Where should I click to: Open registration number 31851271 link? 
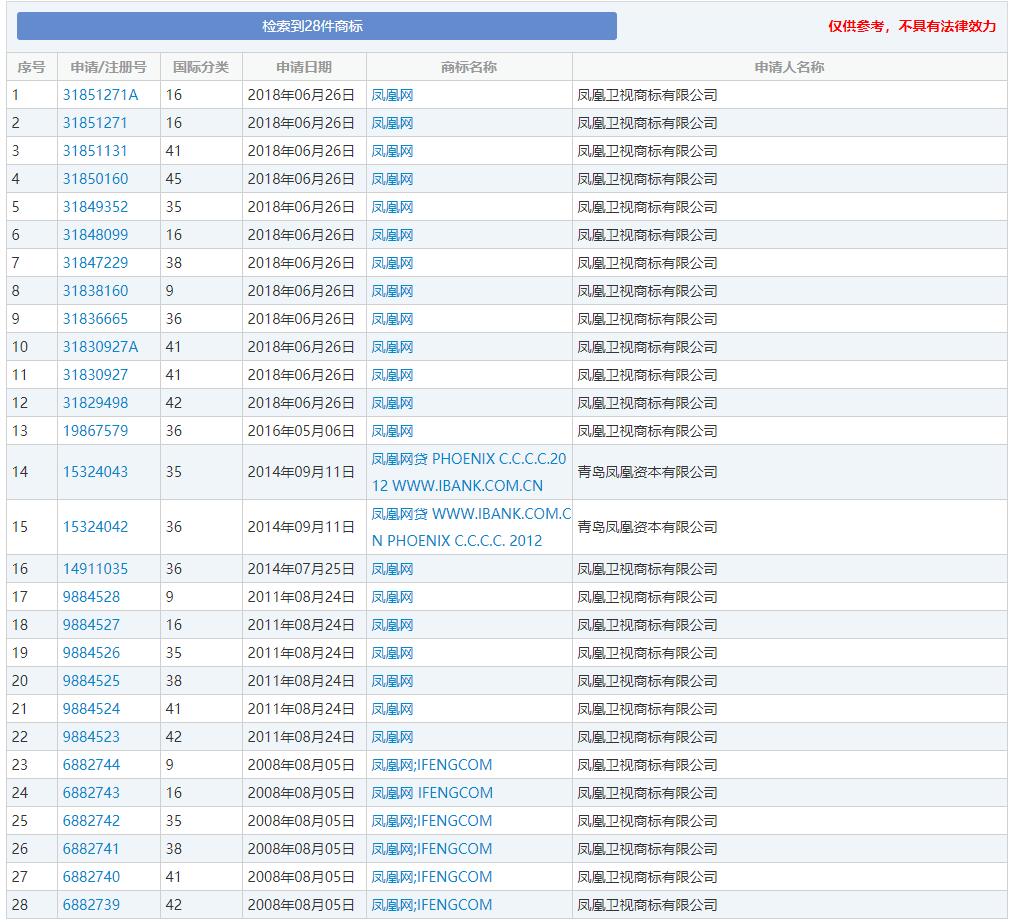[x=95, y=123]
